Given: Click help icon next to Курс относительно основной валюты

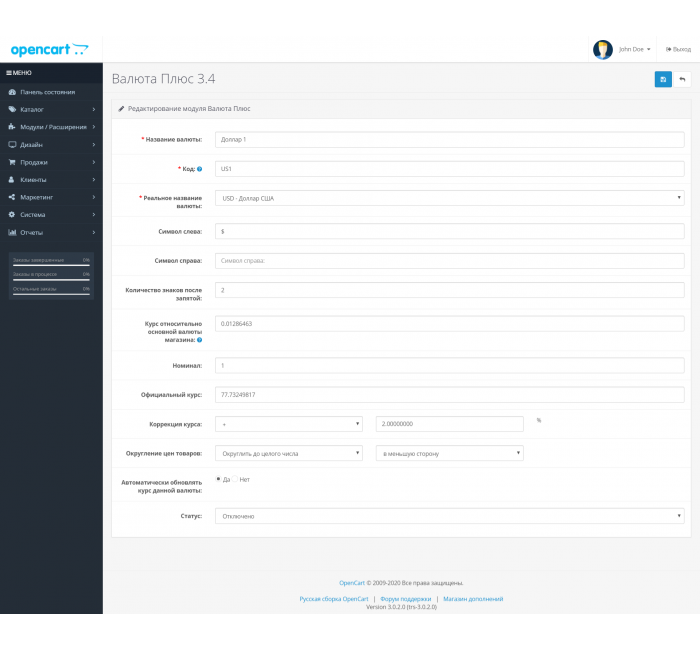Looking at the screenshot, I should (200, 340).
